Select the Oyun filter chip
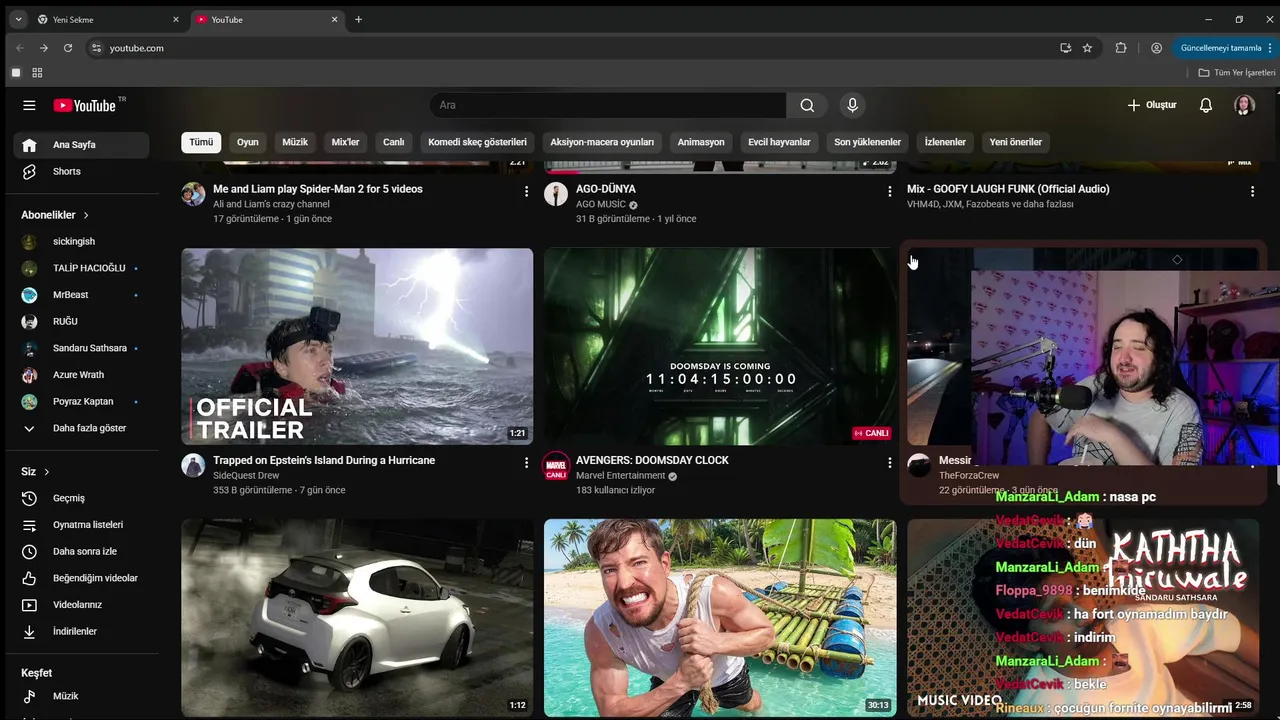 pyautogui.click(x=248, y=142)
